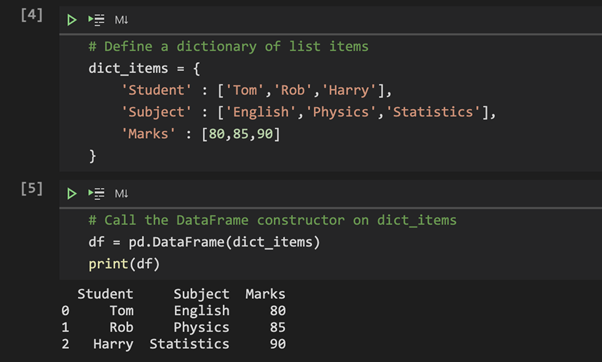Viewport: 602px width, 362px height.
Task: Run cell 4 with the play icon
Action: coord(71,20)
